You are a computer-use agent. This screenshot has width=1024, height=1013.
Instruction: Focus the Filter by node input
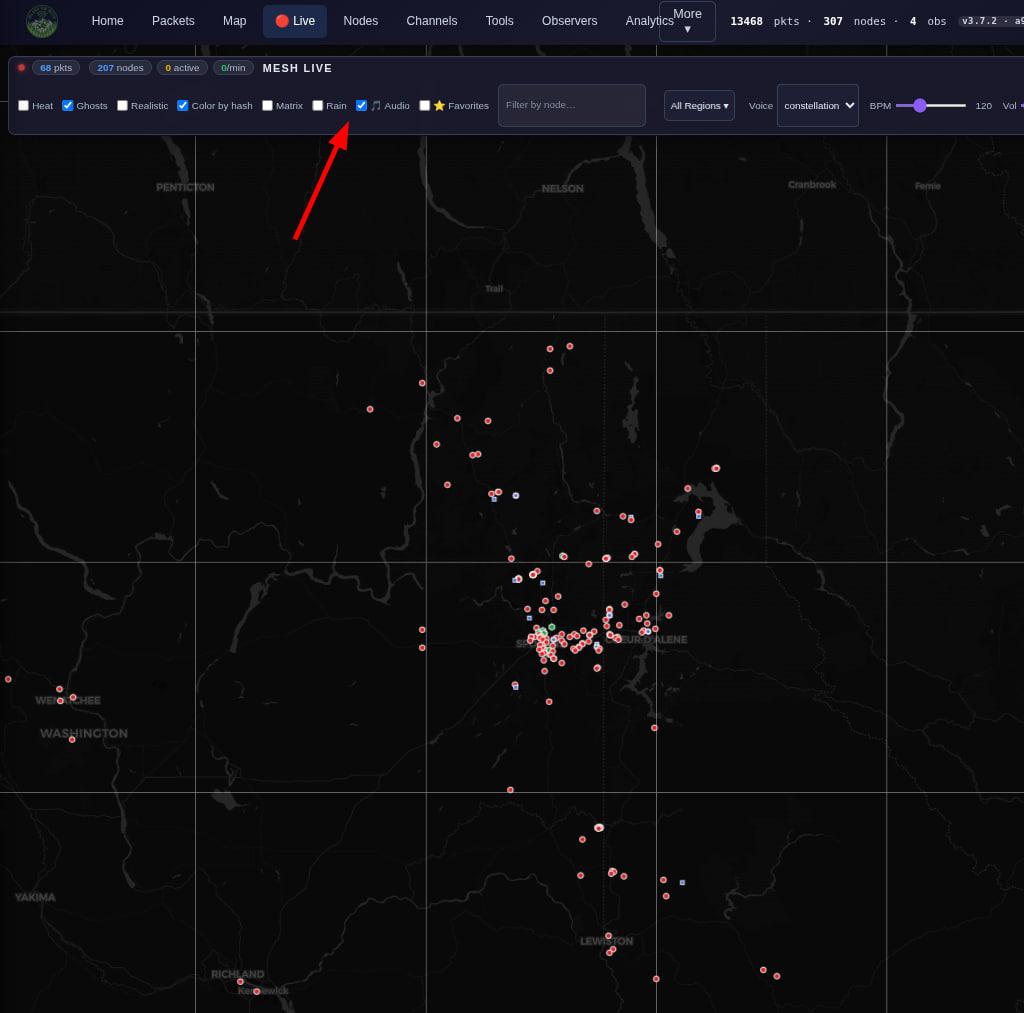(x=571, y=105)
